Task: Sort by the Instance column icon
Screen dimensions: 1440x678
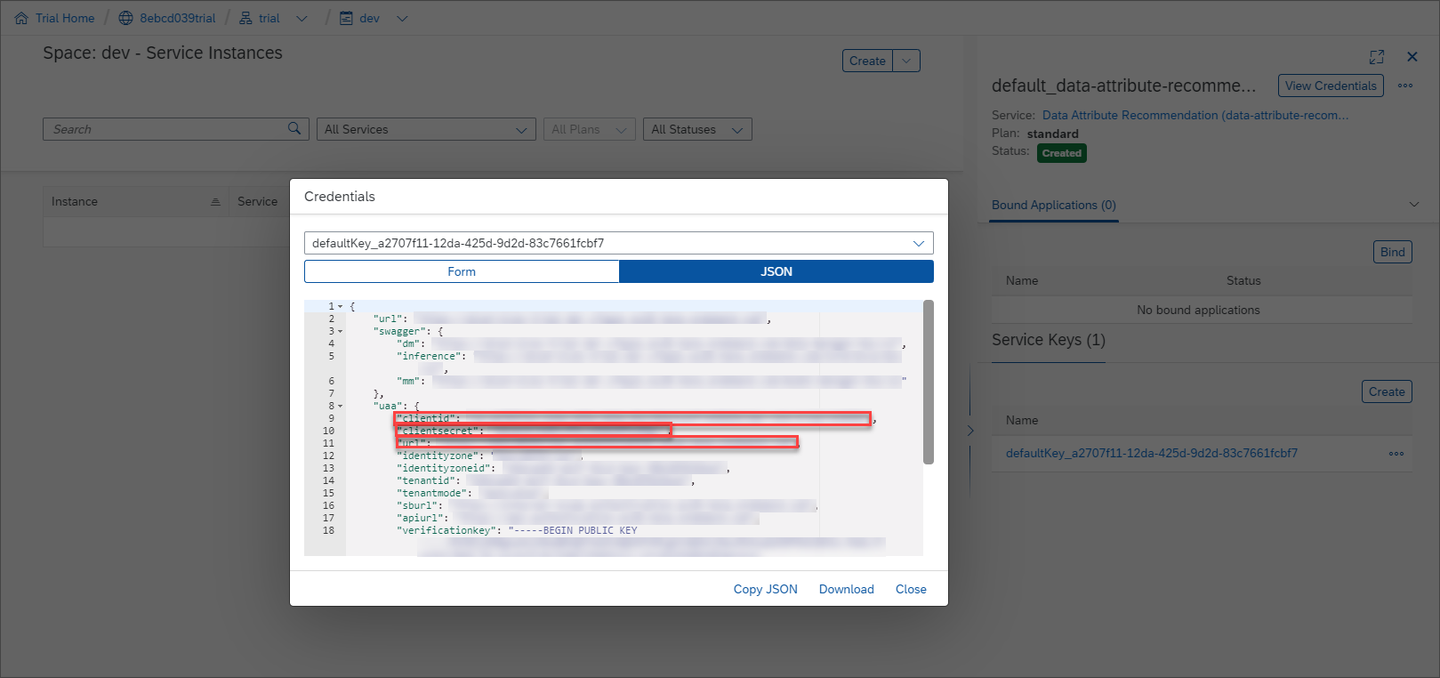Action: pyautogui.click(x=215, y=202)
